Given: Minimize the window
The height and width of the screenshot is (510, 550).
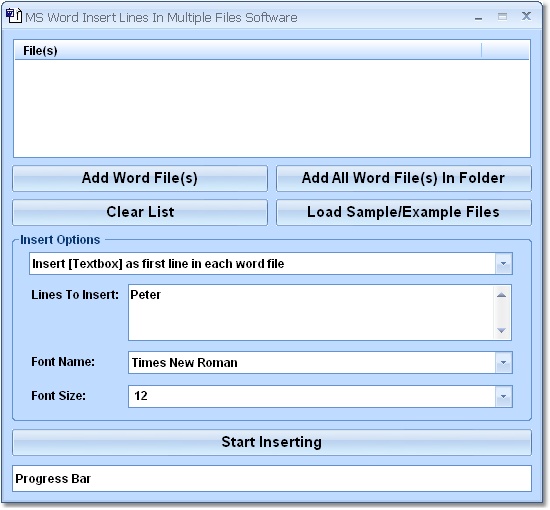Looking at the screenshot, I should [478, 18].
